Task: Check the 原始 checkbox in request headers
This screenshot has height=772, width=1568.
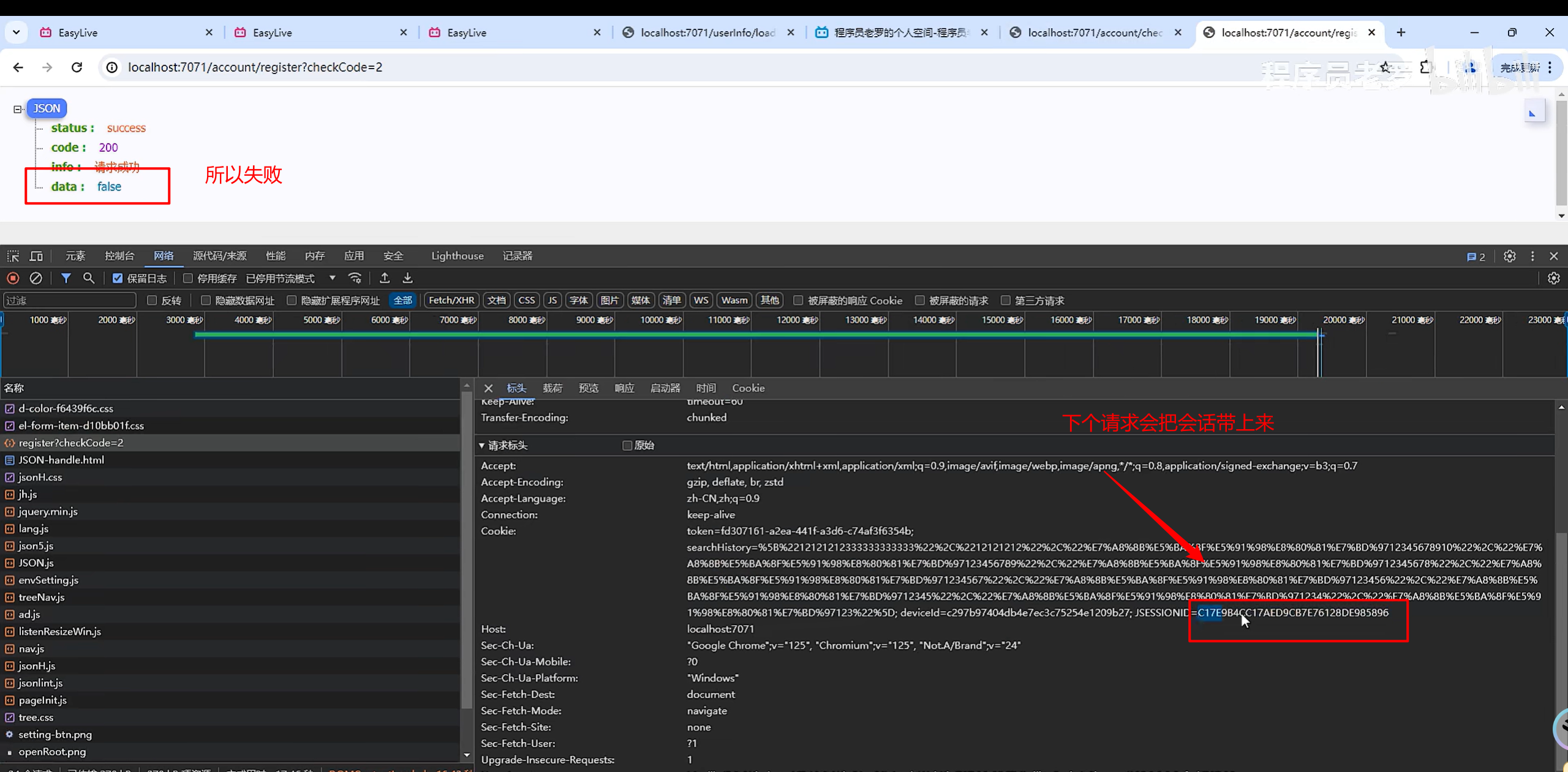Action: click(x=627, y=446)
